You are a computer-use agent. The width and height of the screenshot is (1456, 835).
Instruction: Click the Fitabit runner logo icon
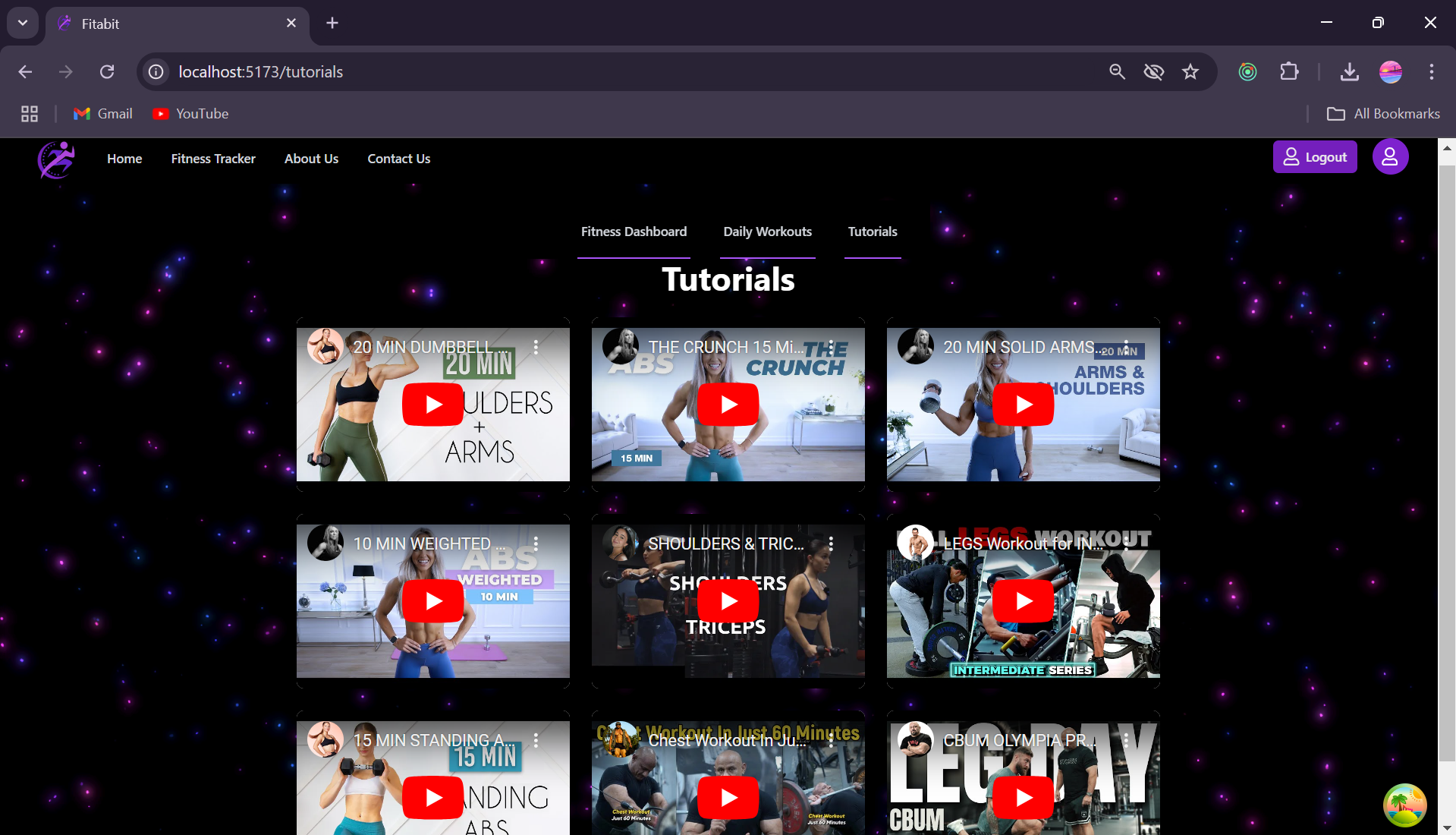coord(56,159)
